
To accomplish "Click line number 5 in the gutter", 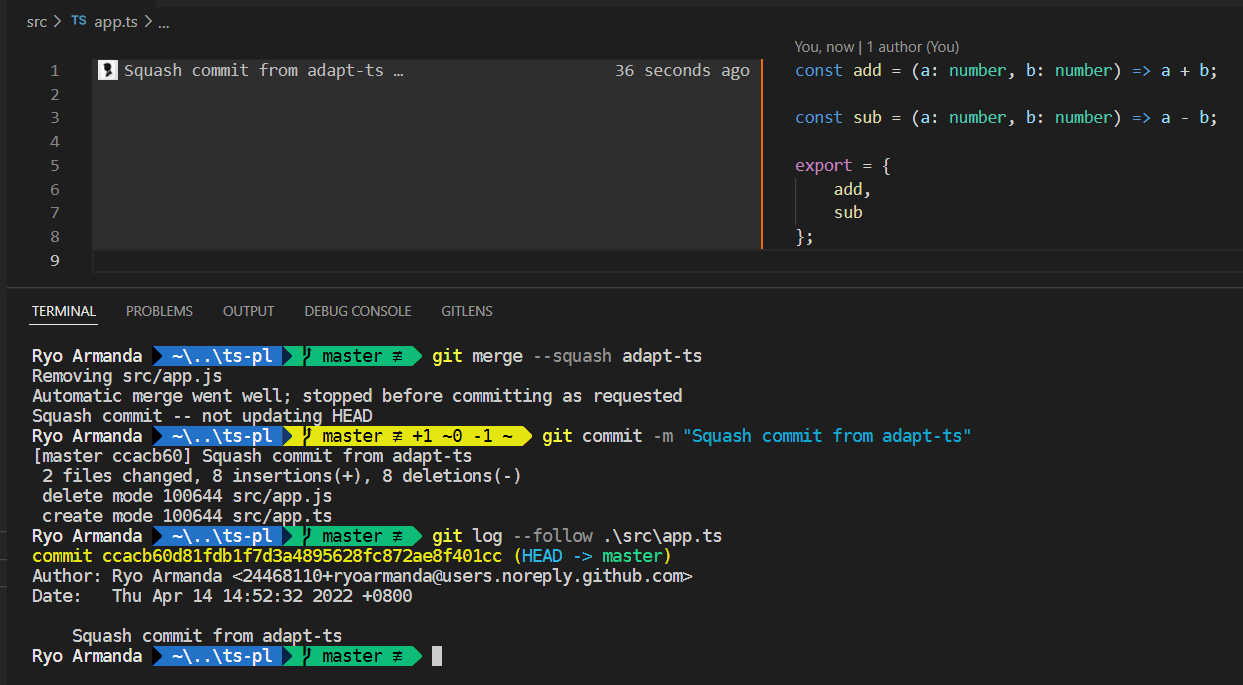I will coord(54,165).
